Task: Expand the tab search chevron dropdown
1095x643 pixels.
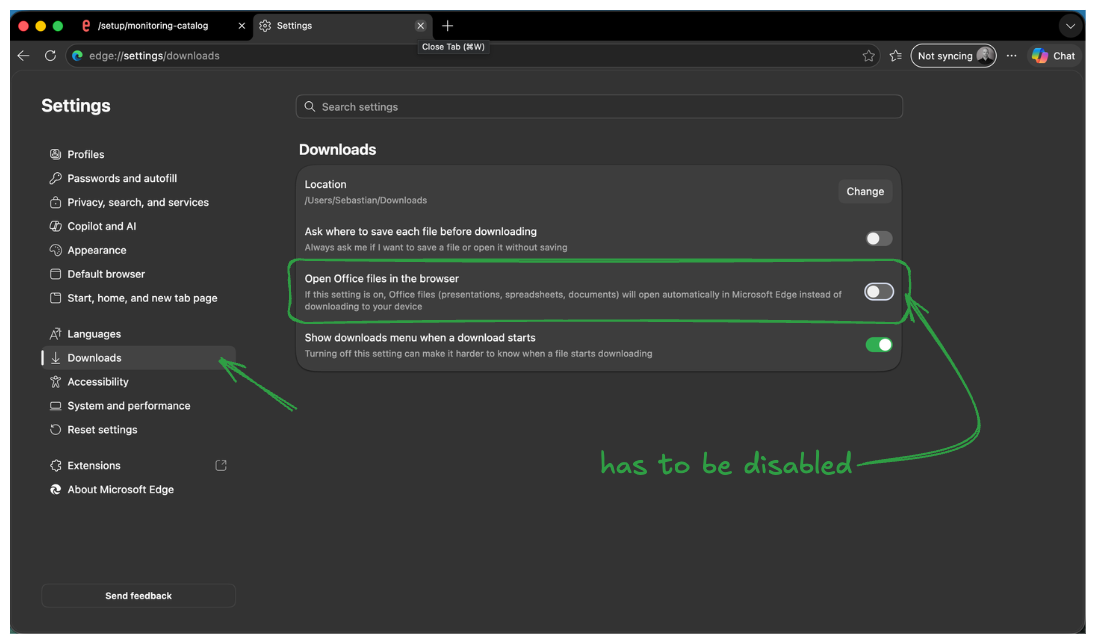Action: pyautogui.click(x=1070, y=27)
